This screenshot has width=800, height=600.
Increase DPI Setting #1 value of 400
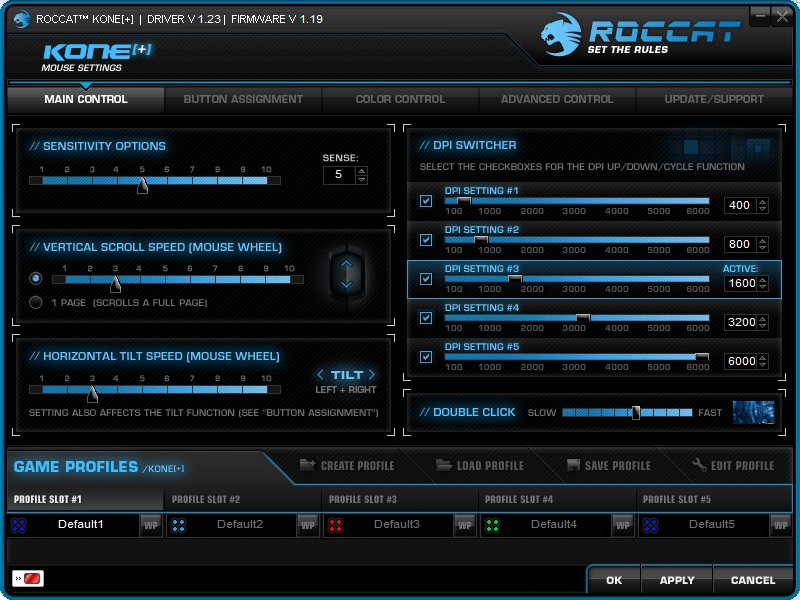point(762,202)
